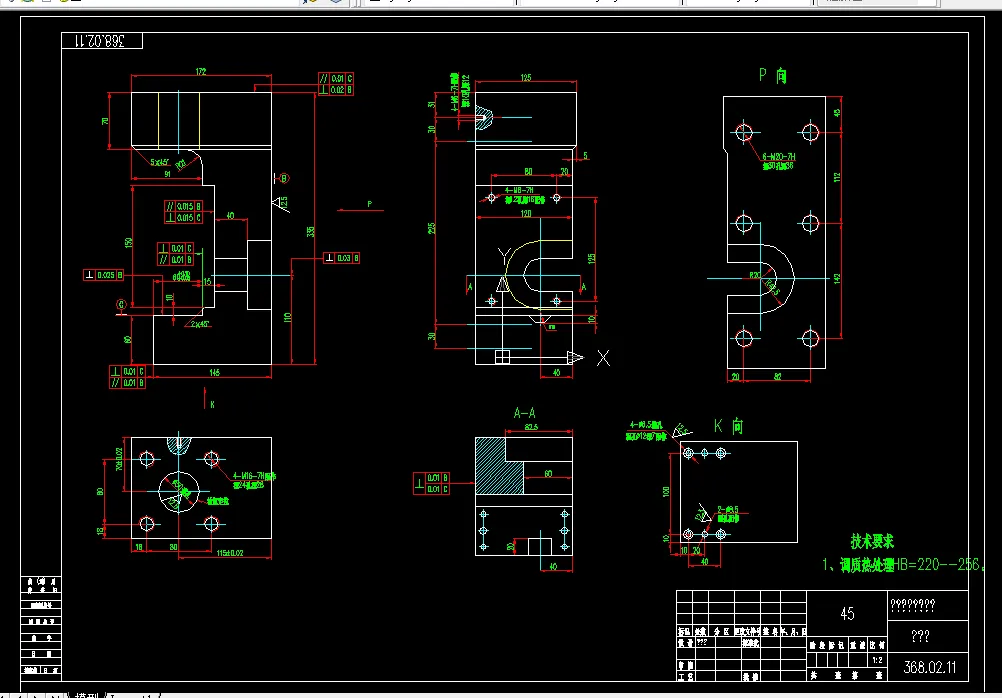Pick the 225 vertical dimension in middle view
The width and height of the screenshot is (1002, 698).
[431, 228]
